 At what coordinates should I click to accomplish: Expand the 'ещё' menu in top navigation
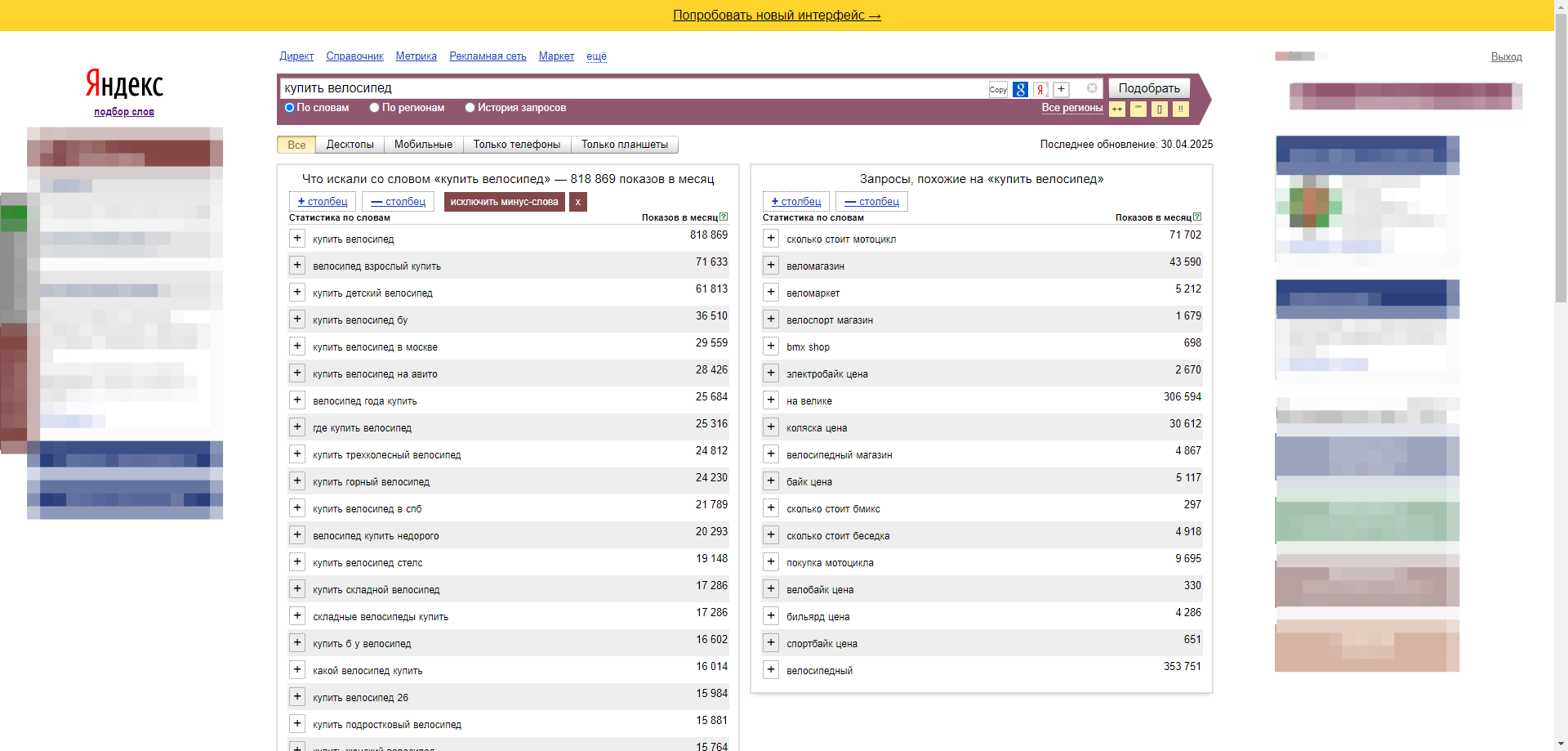(x=596, y=56)
